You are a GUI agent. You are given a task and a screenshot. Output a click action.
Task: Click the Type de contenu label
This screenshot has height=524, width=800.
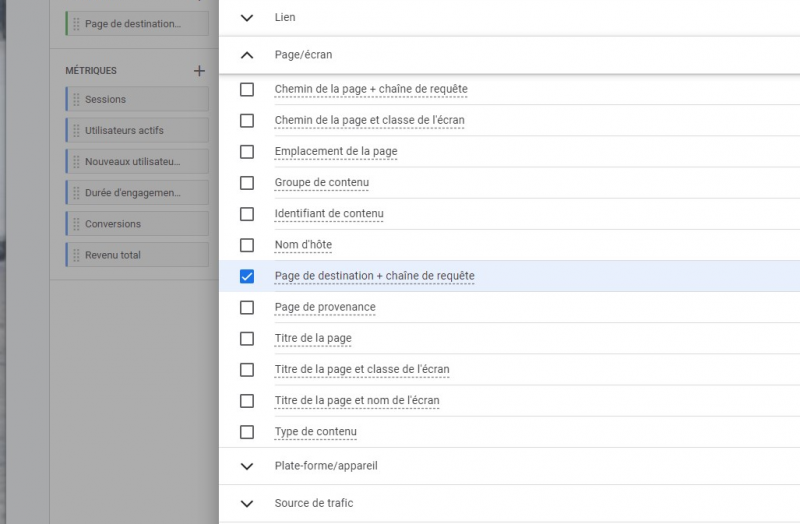point(315,432)
